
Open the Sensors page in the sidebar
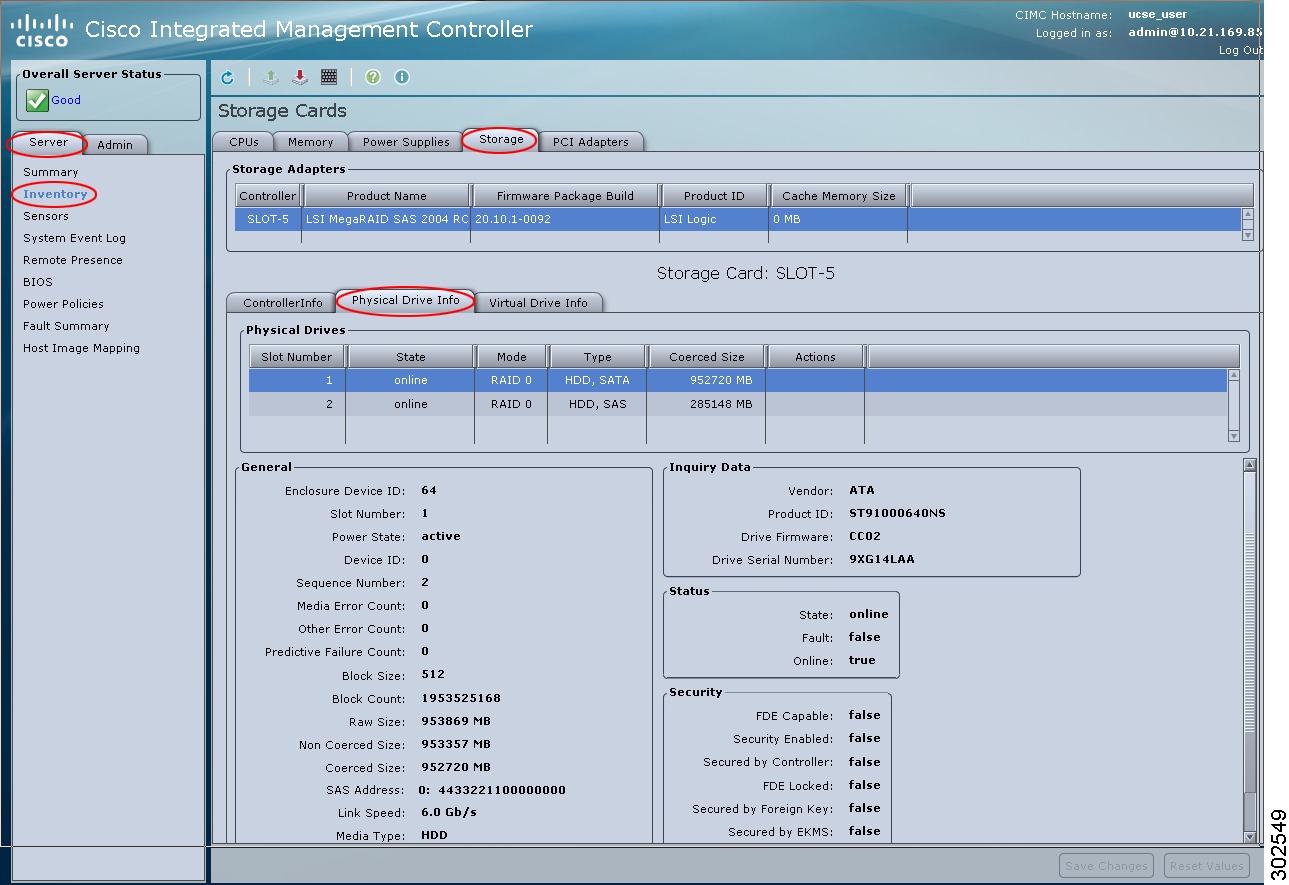(x=46, y=216)
